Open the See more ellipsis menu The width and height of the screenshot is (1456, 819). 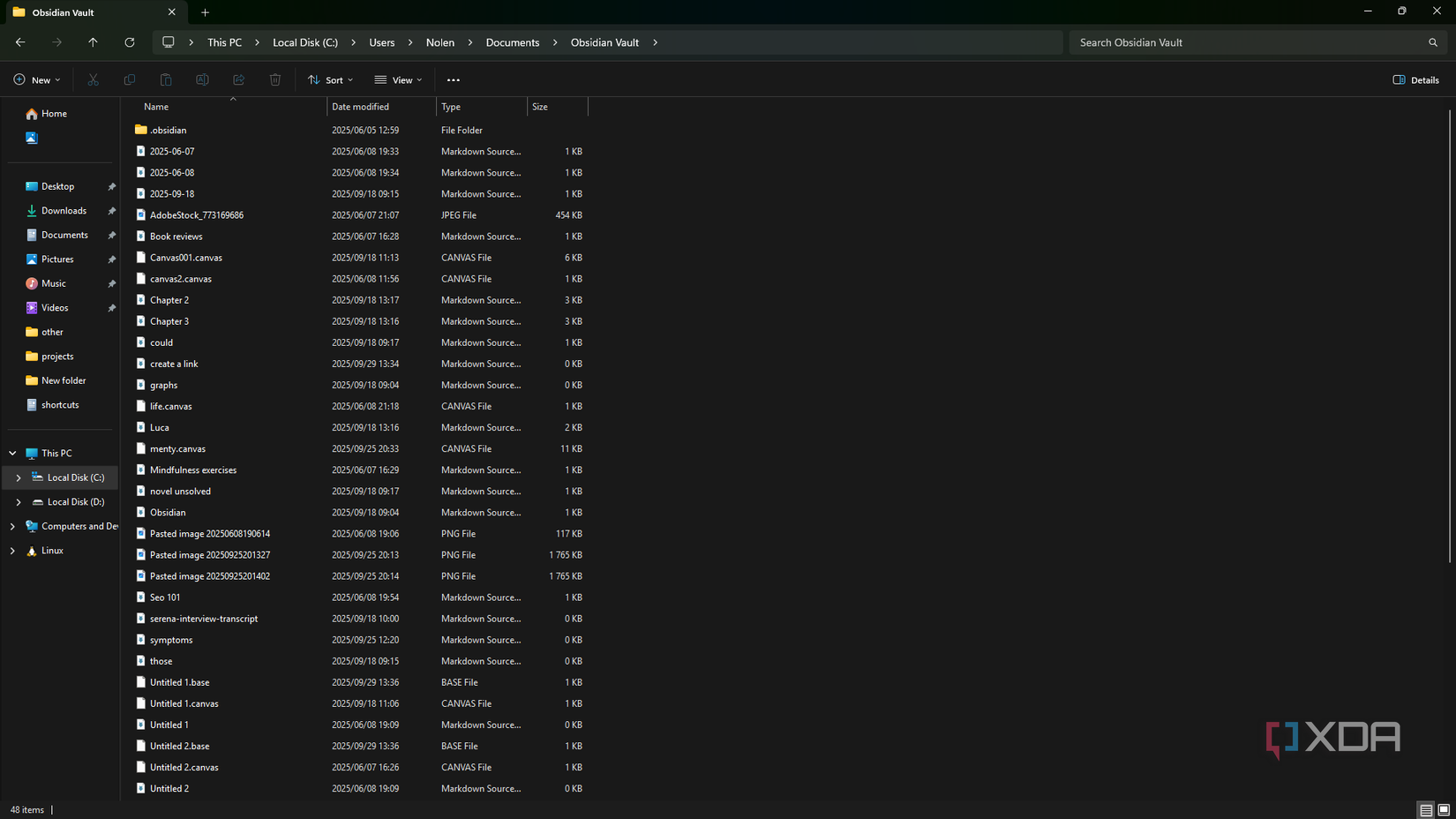click(454, 79)
